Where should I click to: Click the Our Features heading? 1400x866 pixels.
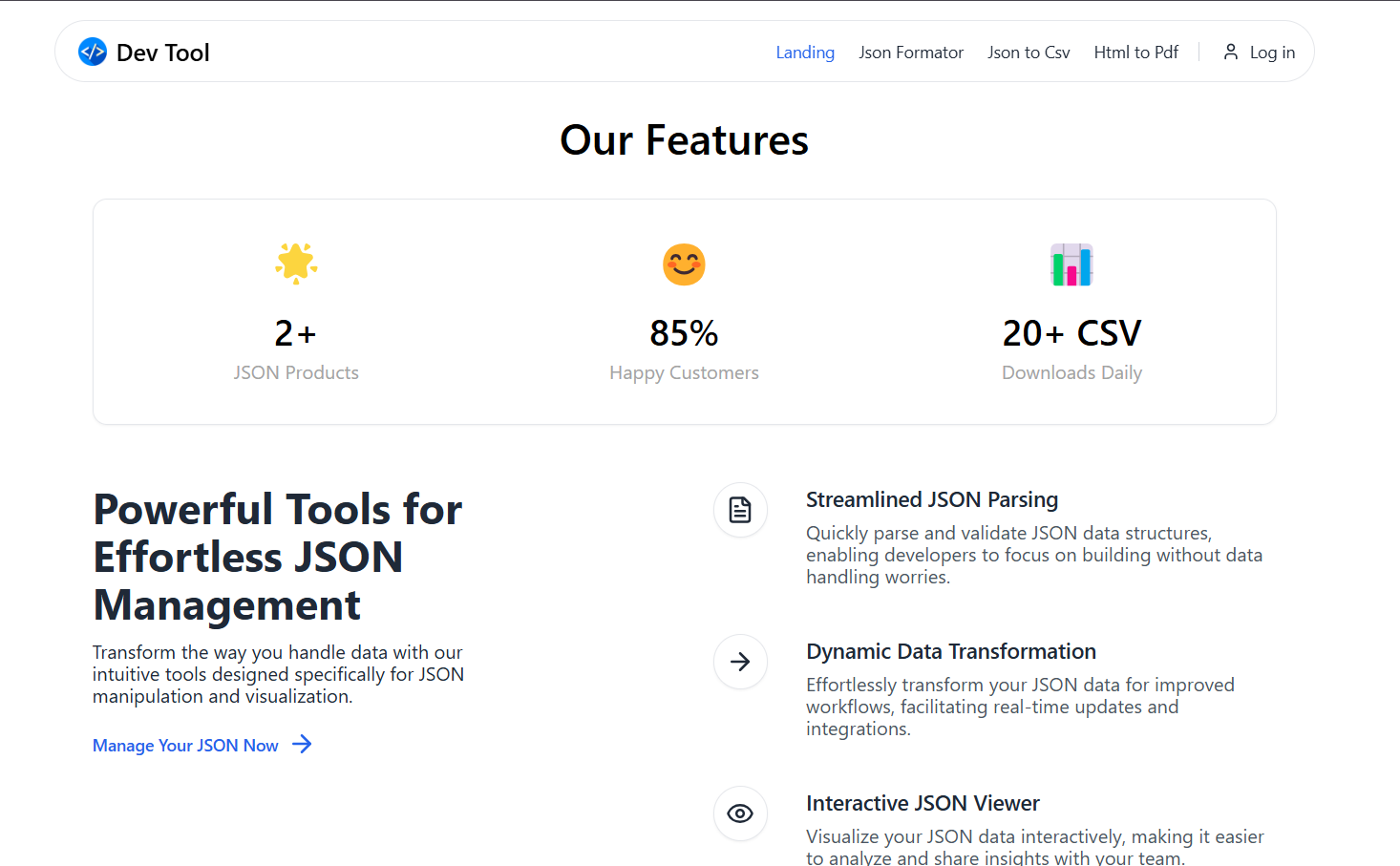[684, 140]
